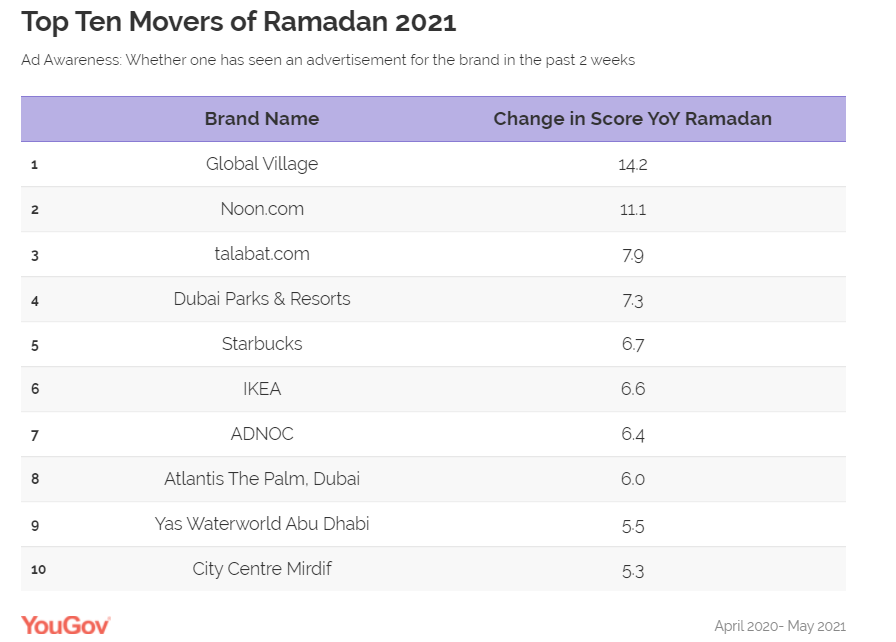Select the IKEA brand cell

coord(262,389)
